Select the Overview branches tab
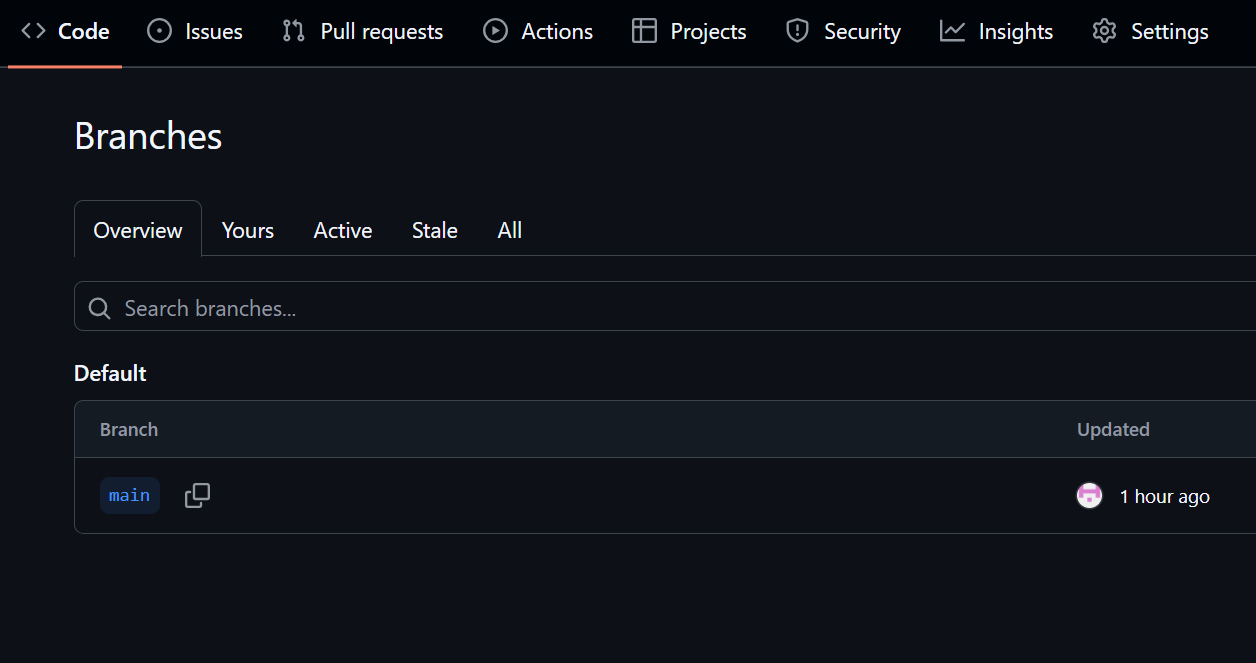The image size is (1256, 663). (138, 230)
